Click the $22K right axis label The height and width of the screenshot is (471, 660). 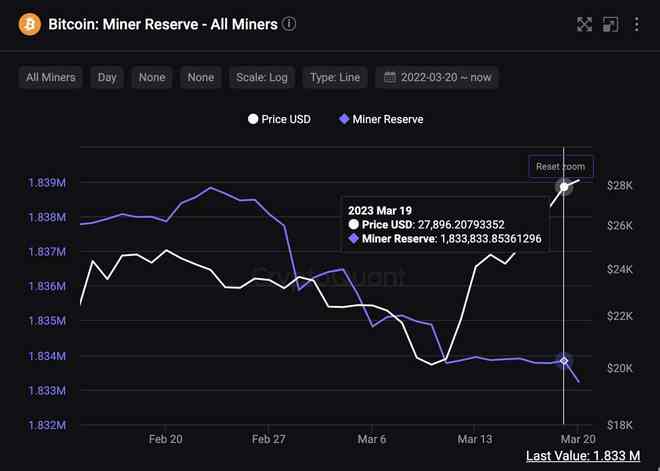point(620,316)
